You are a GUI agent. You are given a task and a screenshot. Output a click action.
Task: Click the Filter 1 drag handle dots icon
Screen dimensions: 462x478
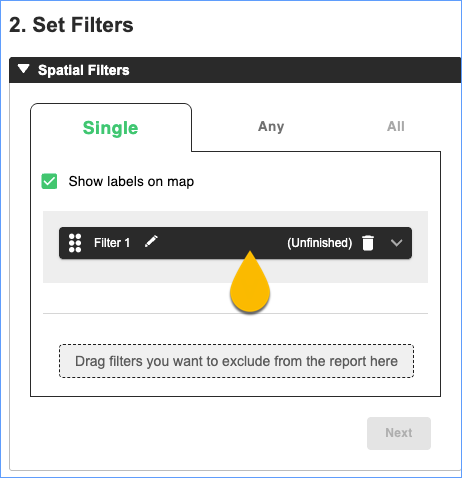click(75, 243)
